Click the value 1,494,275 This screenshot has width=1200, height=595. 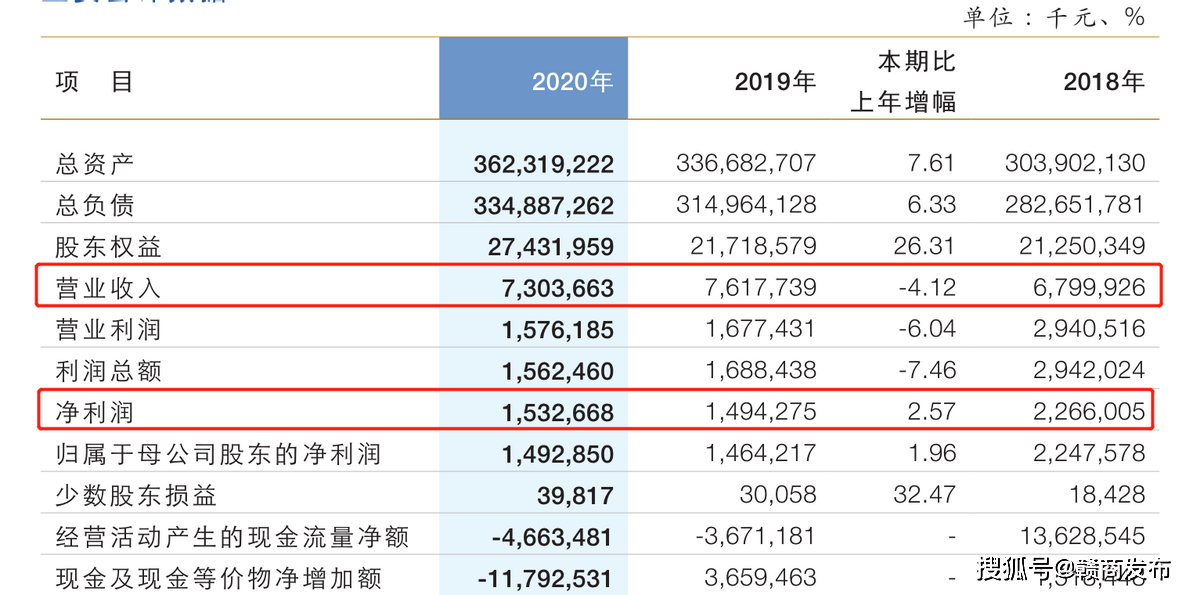[760, 411]
